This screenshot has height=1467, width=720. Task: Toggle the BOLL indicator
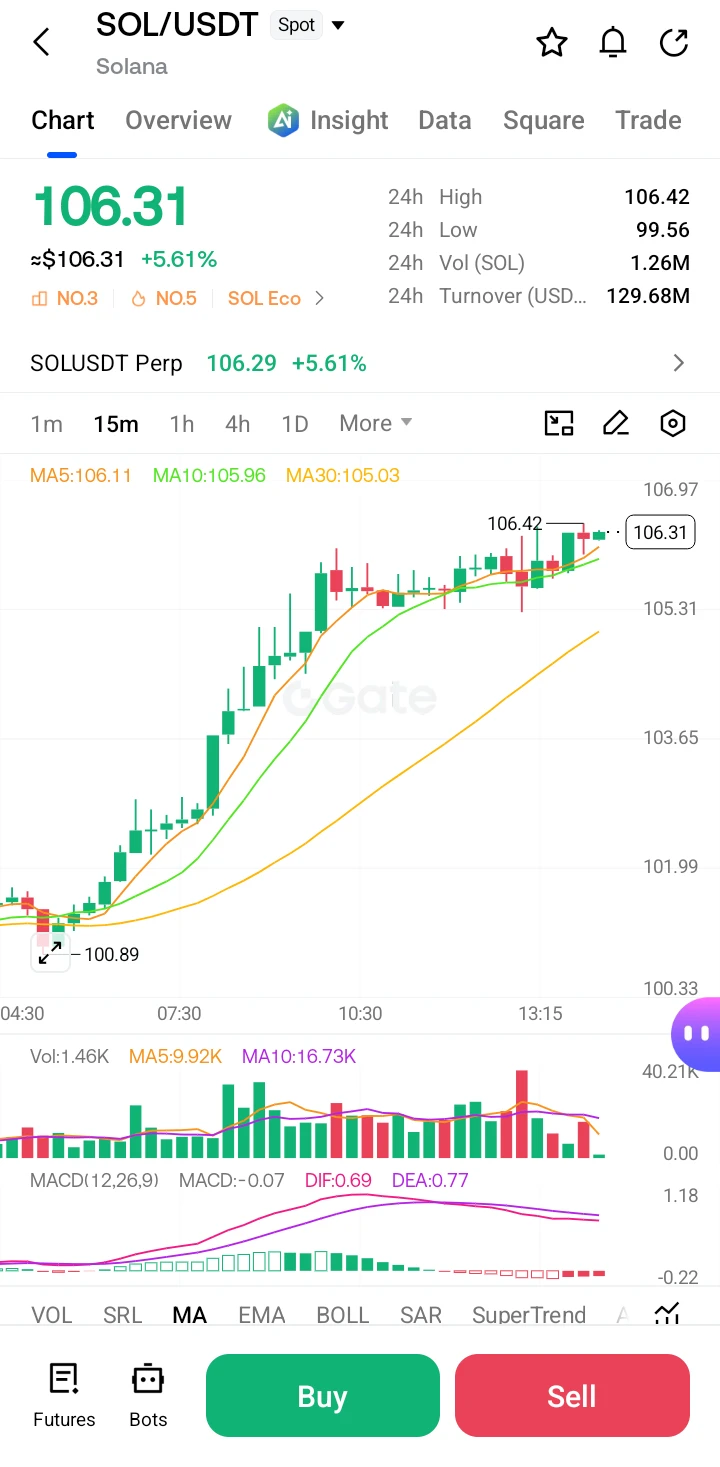point(343,1314)
